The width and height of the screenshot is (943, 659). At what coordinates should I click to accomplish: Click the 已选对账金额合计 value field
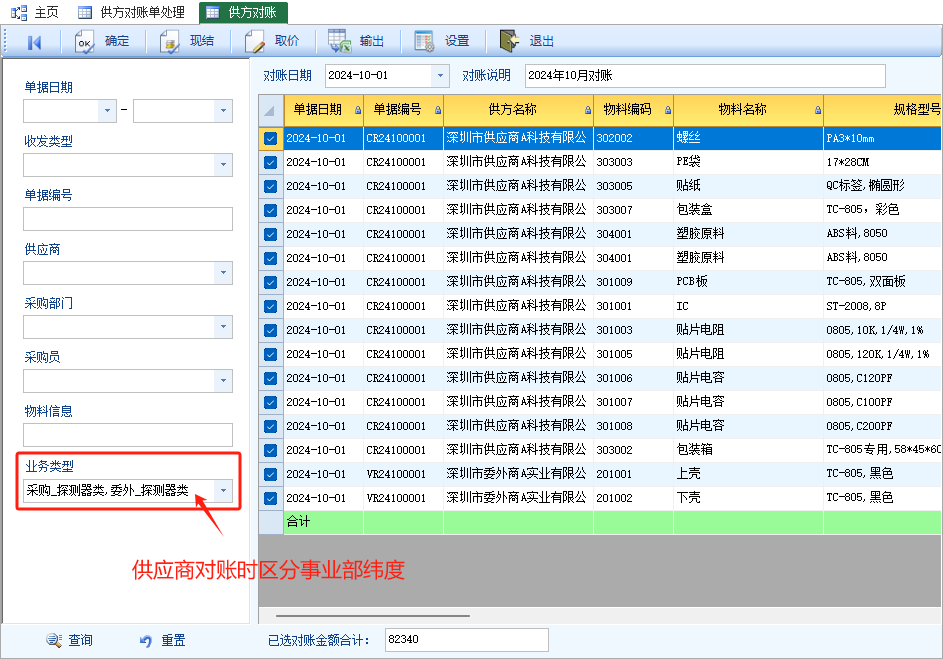(467, 640)
